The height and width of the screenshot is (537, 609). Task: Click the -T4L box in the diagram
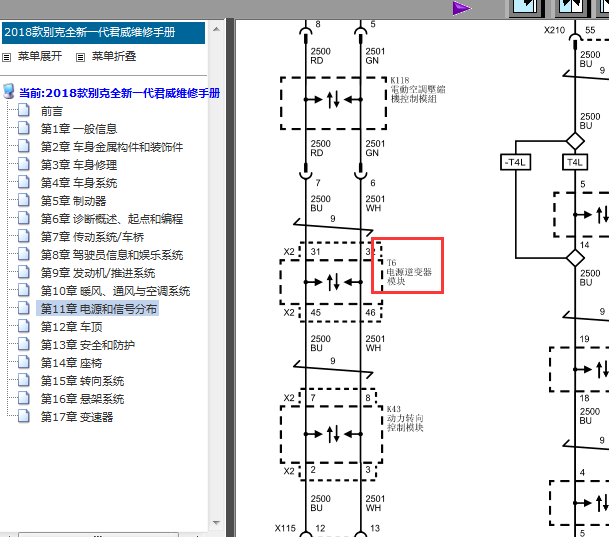(515, 162)
